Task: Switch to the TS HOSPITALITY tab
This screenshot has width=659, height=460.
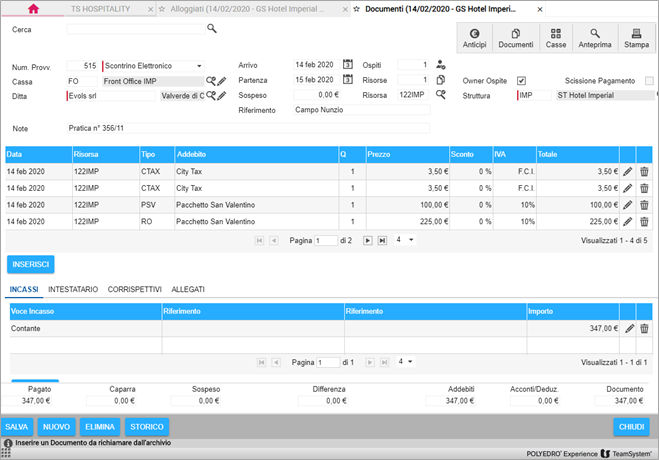Action: (100, 9)
